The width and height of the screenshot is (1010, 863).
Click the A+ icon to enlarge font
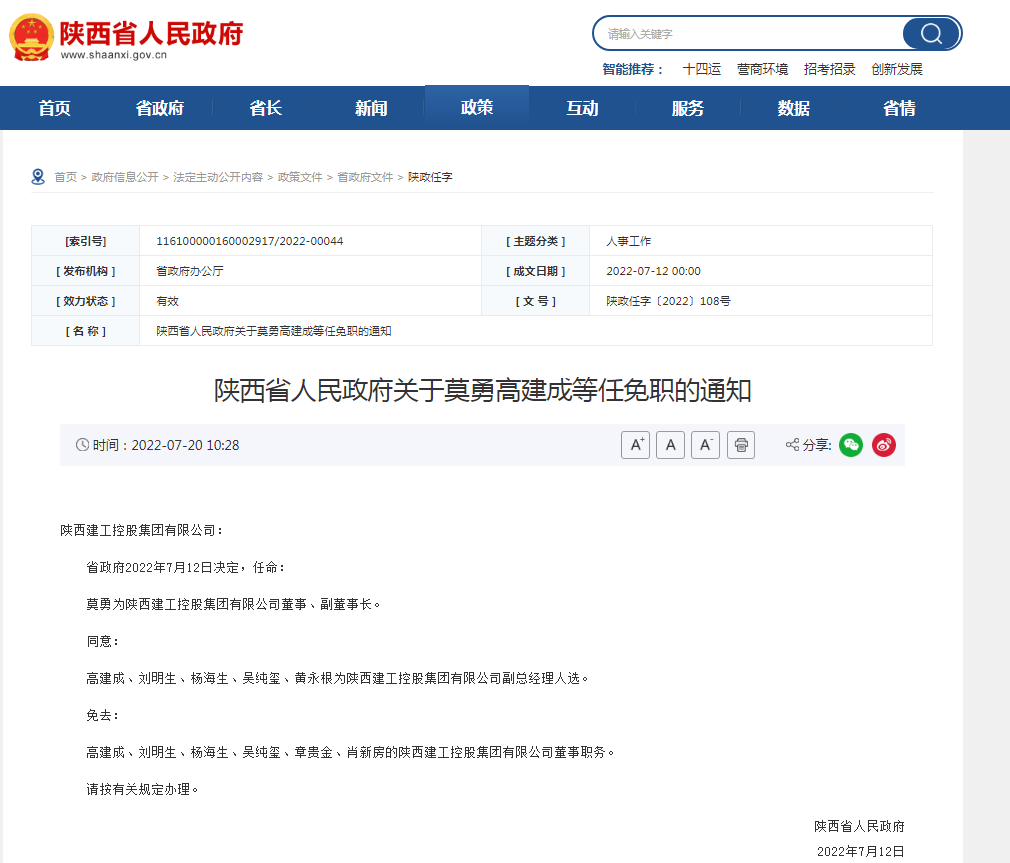(635, 444)
